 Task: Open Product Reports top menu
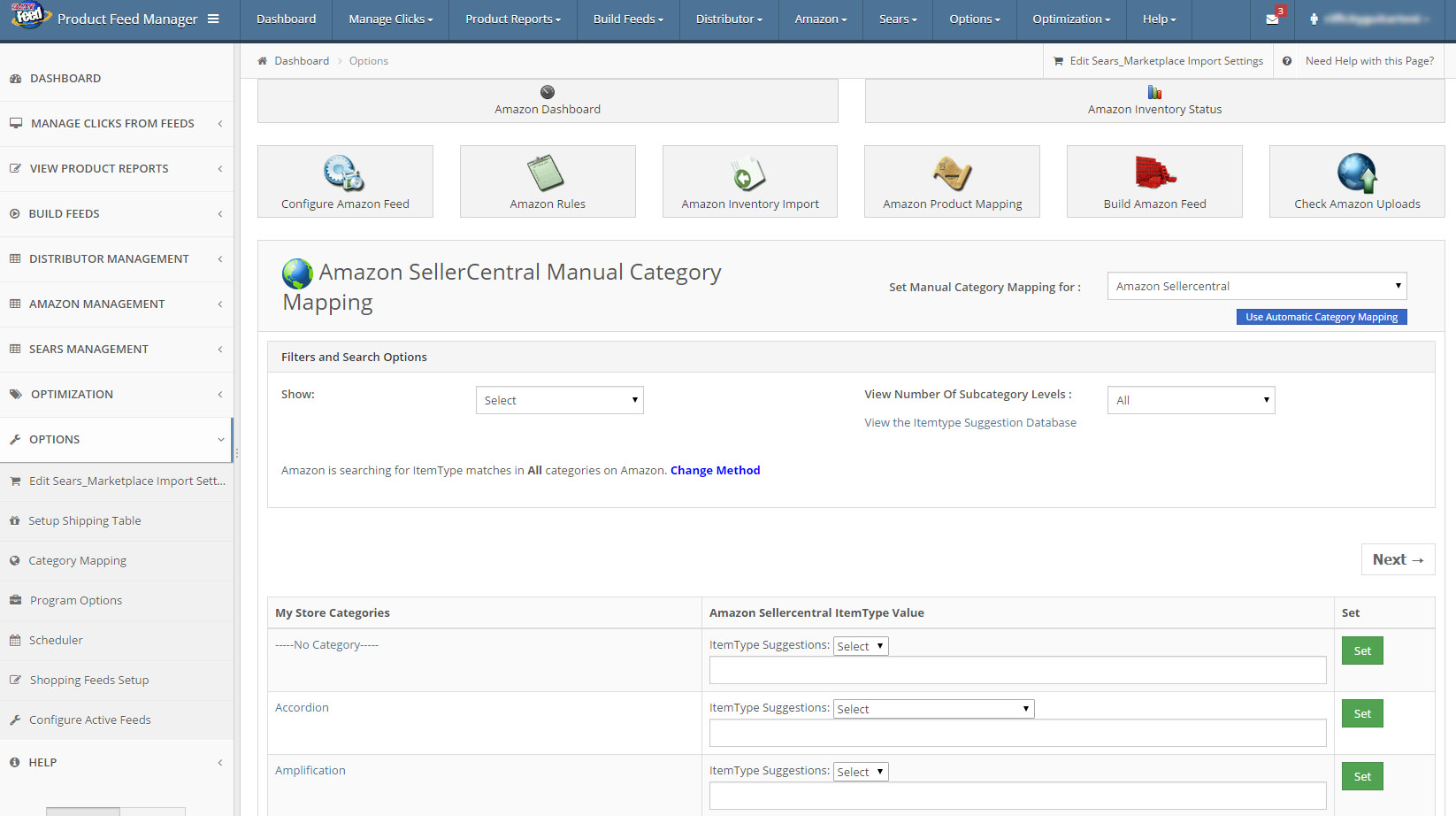tap(513, 19)
